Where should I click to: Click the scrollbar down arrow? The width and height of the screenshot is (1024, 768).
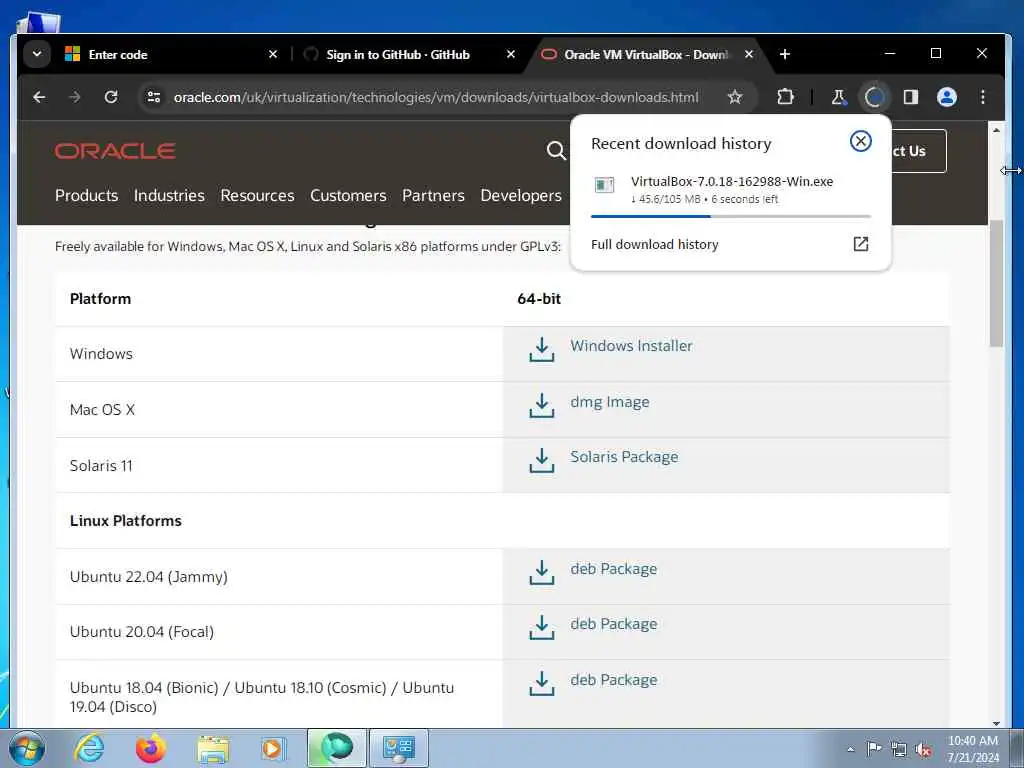(996, 723)
